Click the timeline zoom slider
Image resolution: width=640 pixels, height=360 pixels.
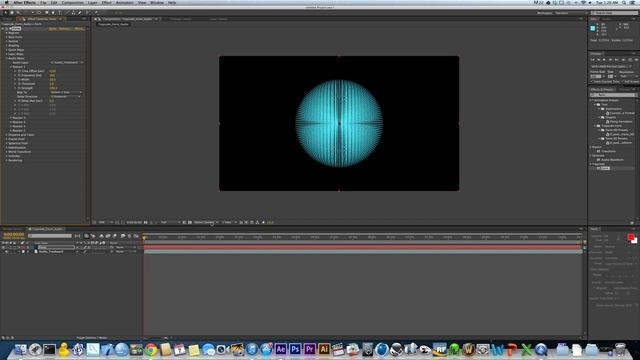(x=155, y=338)
